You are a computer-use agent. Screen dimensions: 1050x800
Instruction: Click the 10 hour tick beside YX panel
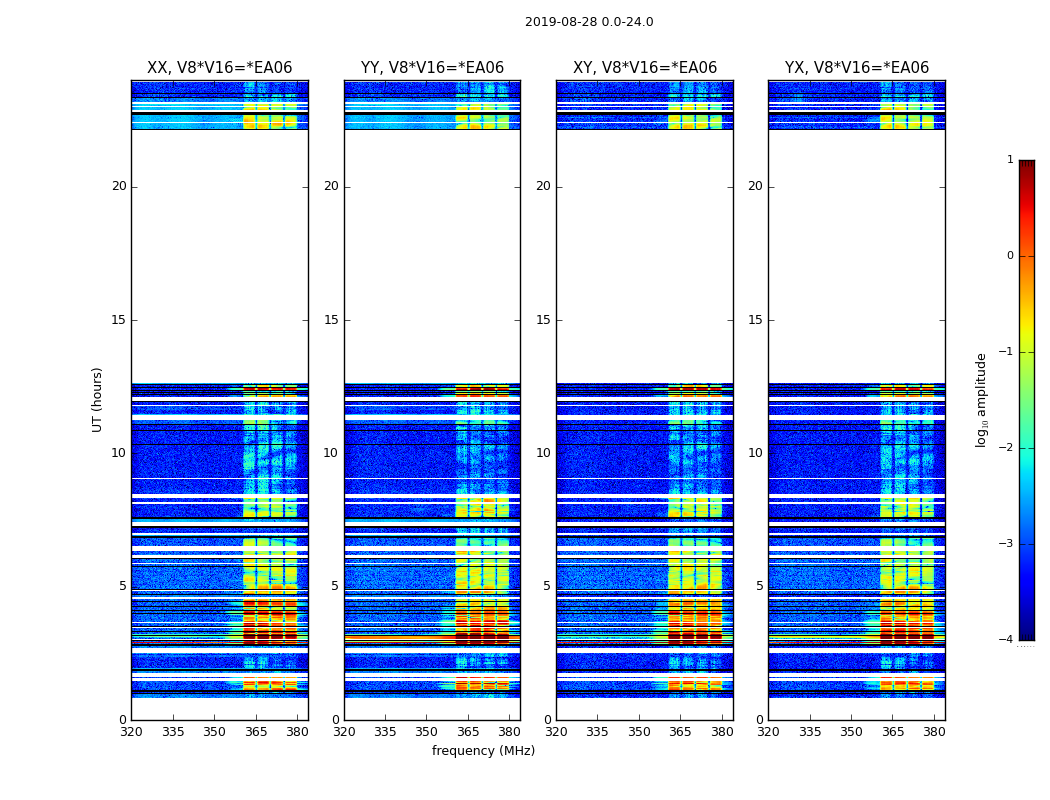pos(755,453)
